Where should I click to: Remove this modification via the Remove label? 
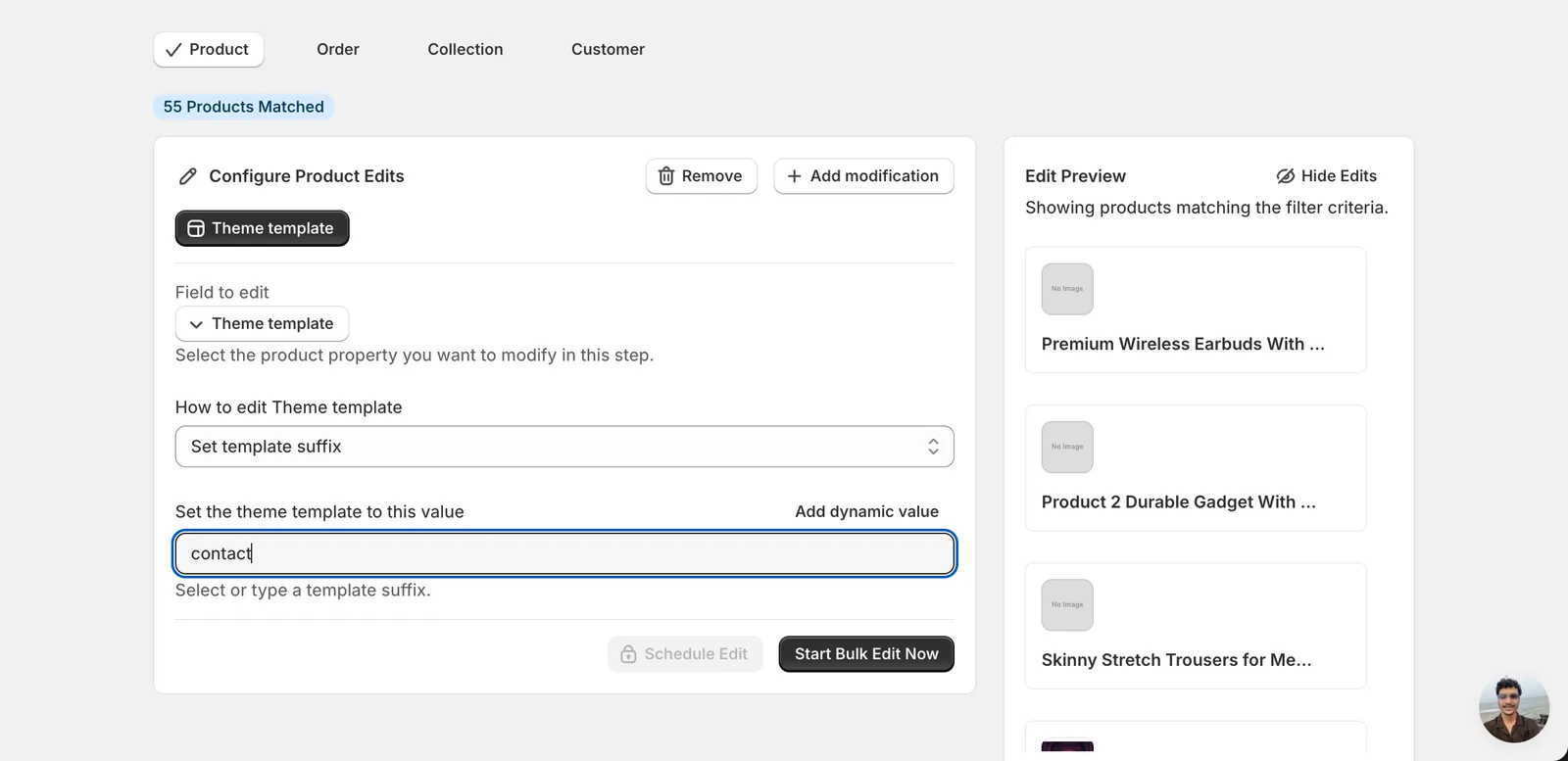[x=711, y=176]
